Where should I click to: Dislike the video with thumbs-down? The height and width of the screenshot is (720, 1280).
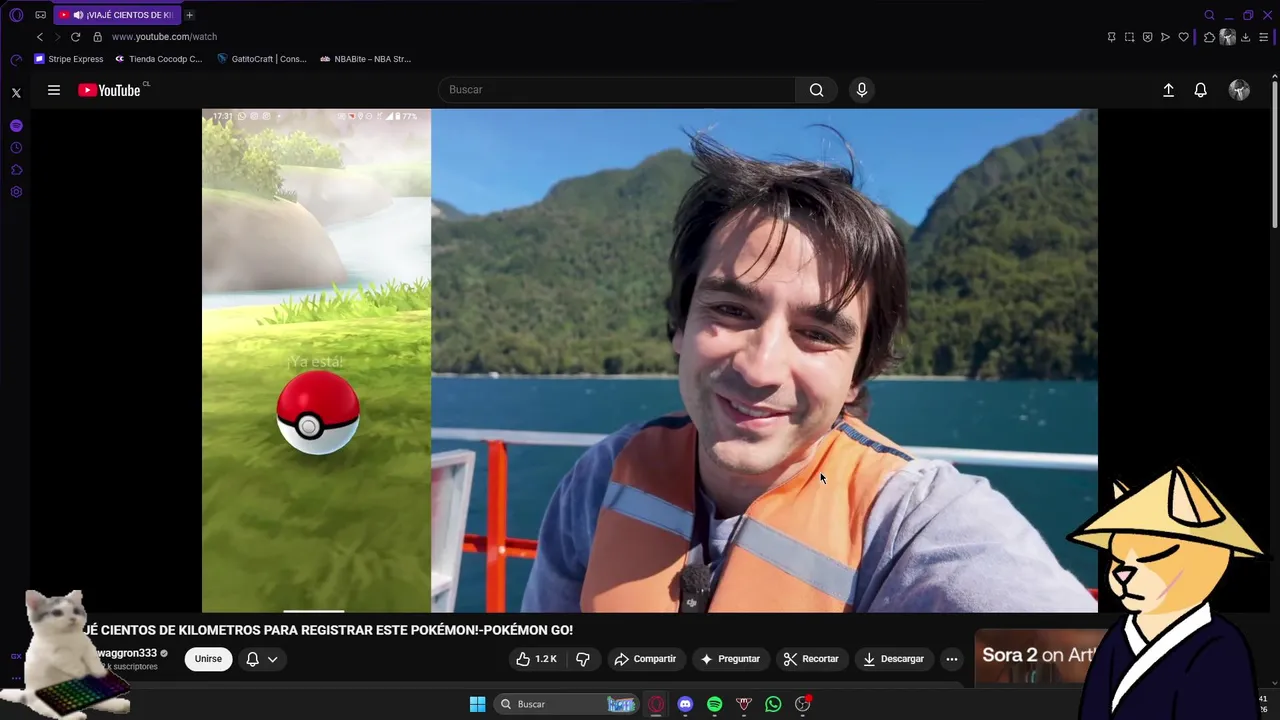point(583,659)
